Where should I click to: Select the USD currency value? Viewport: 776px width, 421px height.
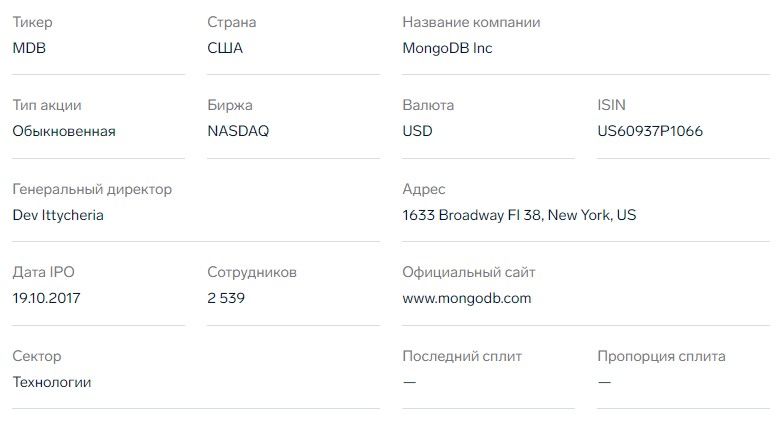[x=417, y=131]
